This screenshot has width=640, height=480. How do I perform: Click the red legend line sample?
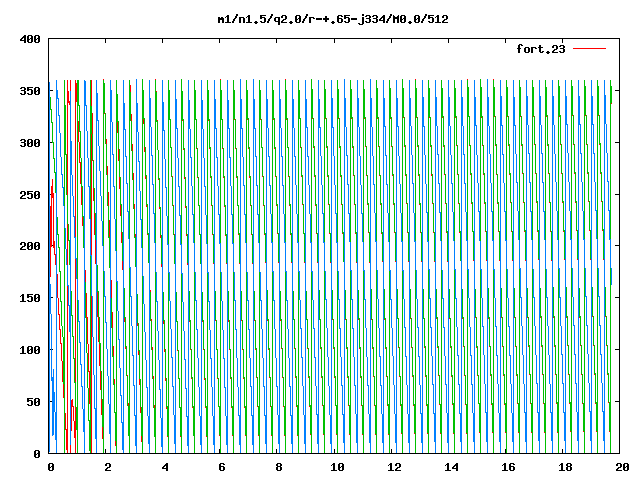pyautogui.click(x=589, y=49)
